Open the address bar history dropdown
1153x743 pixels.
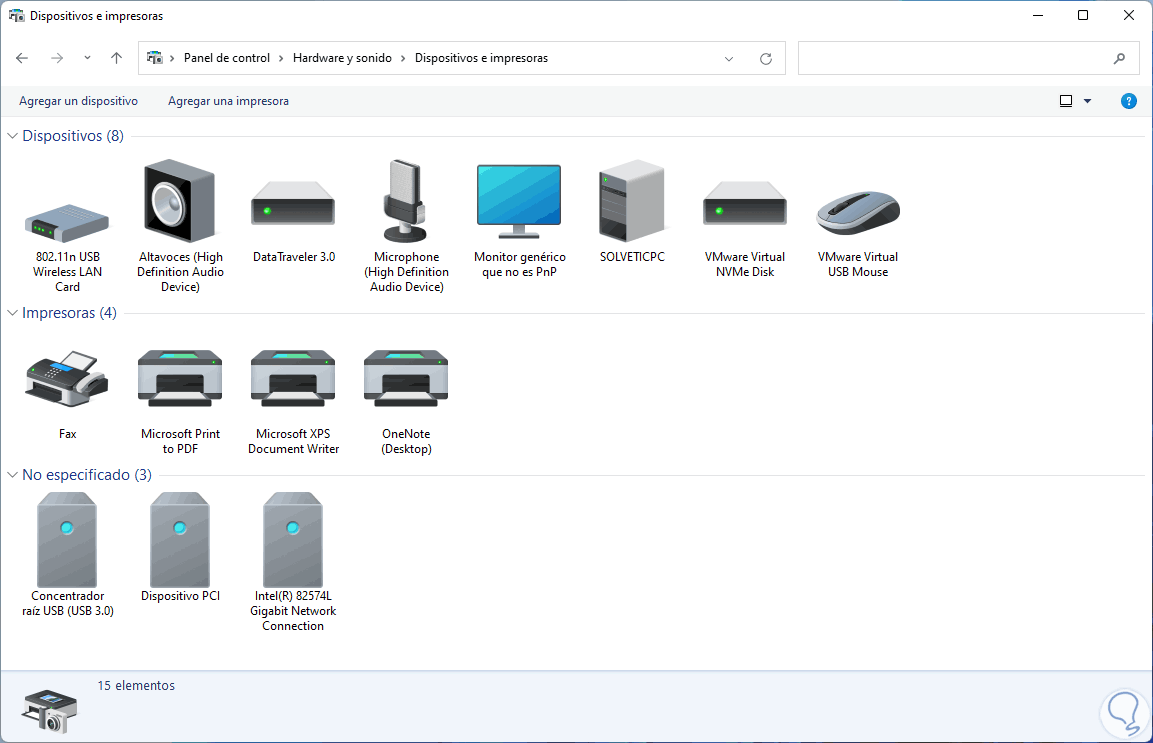pyautogui.click(x=729, y=59)
